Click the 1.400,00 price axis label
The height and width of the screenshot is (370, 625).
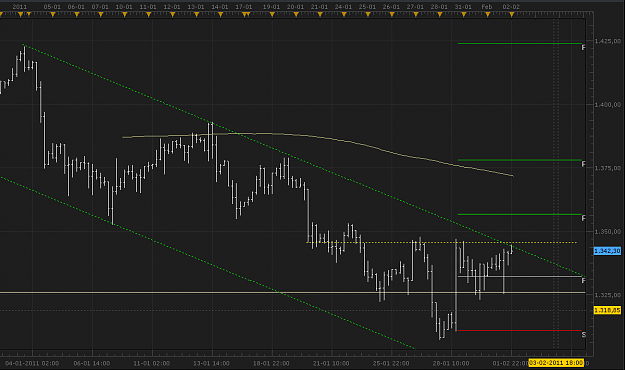(607, 104)
